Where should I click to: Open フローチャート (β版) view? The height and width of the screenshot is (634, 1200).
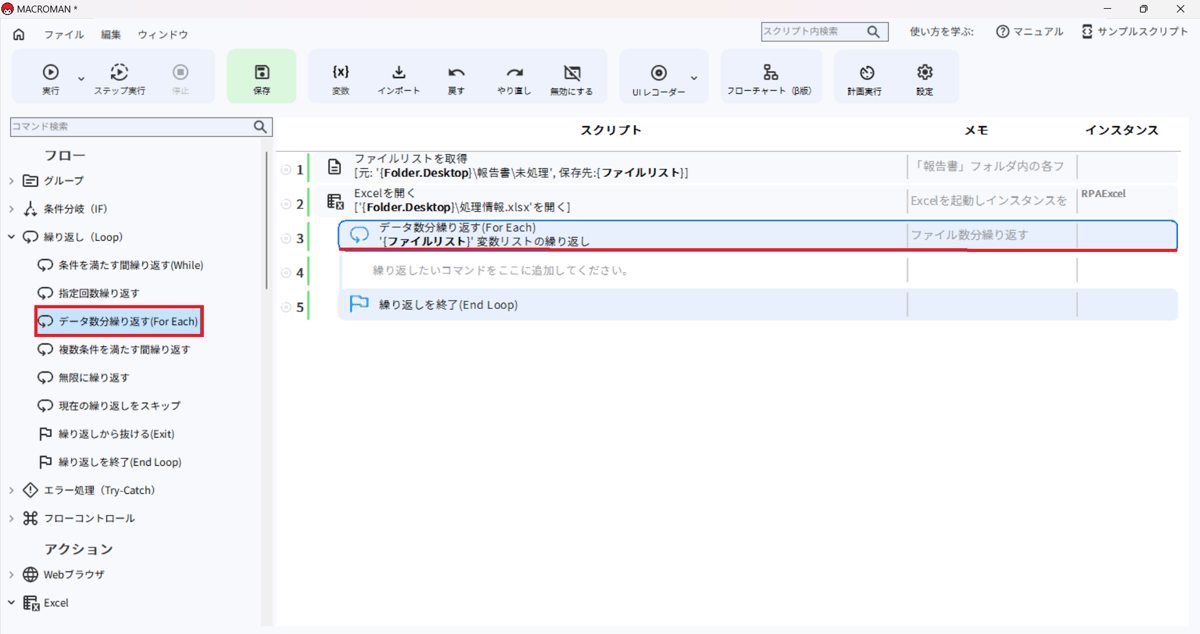point(770,72)
